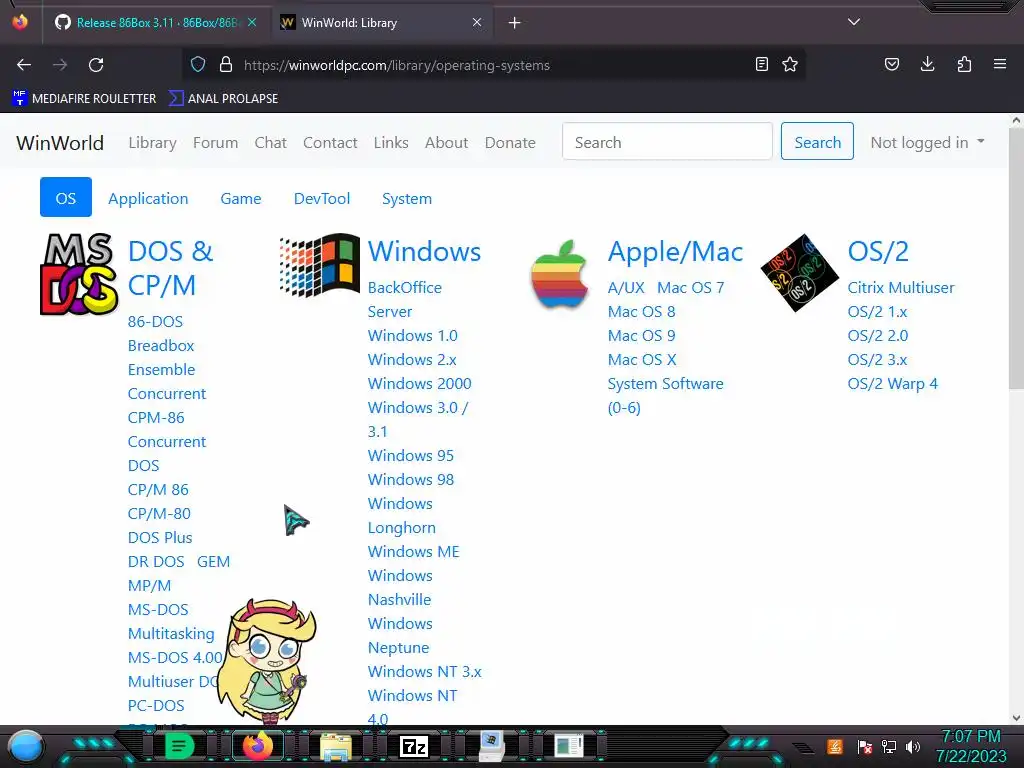
Task: Open the Chat nav link
Action: 270,142
